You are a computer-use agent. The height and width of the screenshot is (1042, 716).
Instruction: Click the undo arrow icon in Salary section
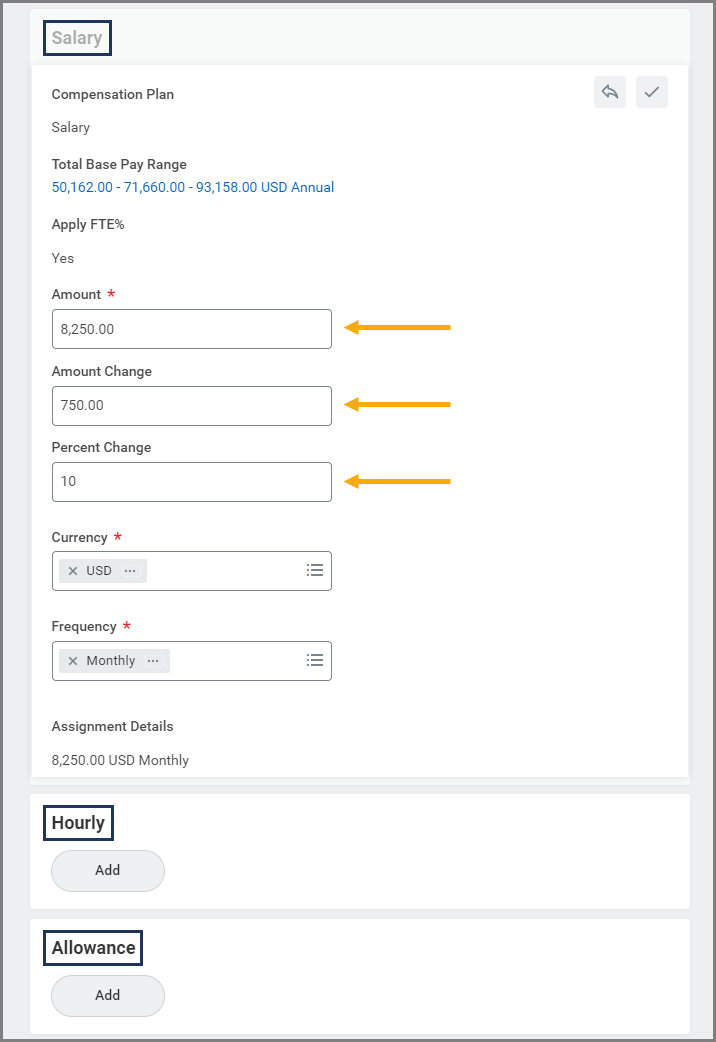pos(609,92)
